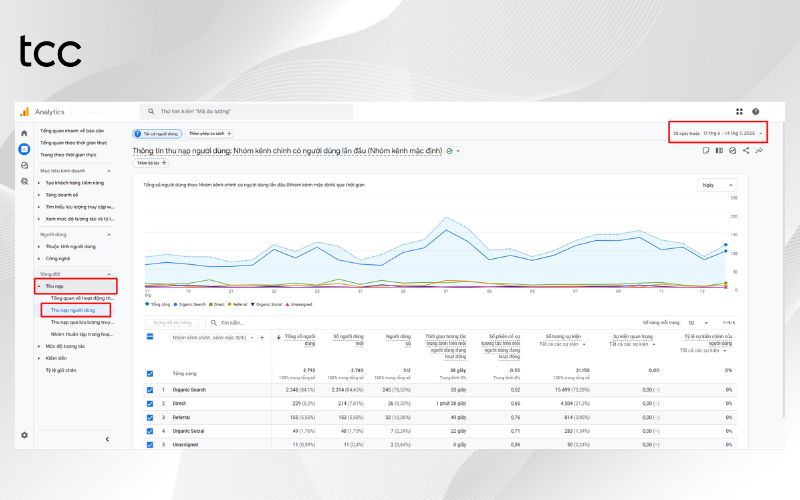Click the table search magnifier icon
800x500 pixels.
point(214,322)
